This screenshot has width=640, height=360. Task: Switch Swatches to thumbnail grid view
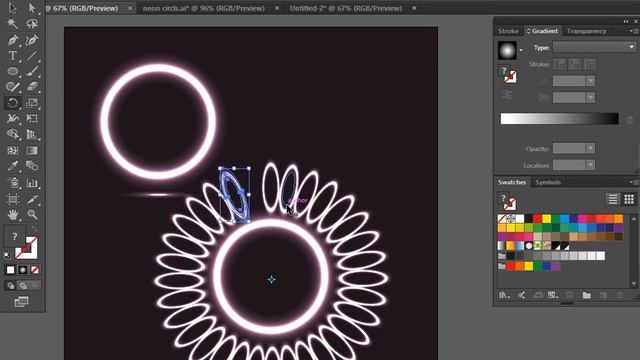(629, 199)
